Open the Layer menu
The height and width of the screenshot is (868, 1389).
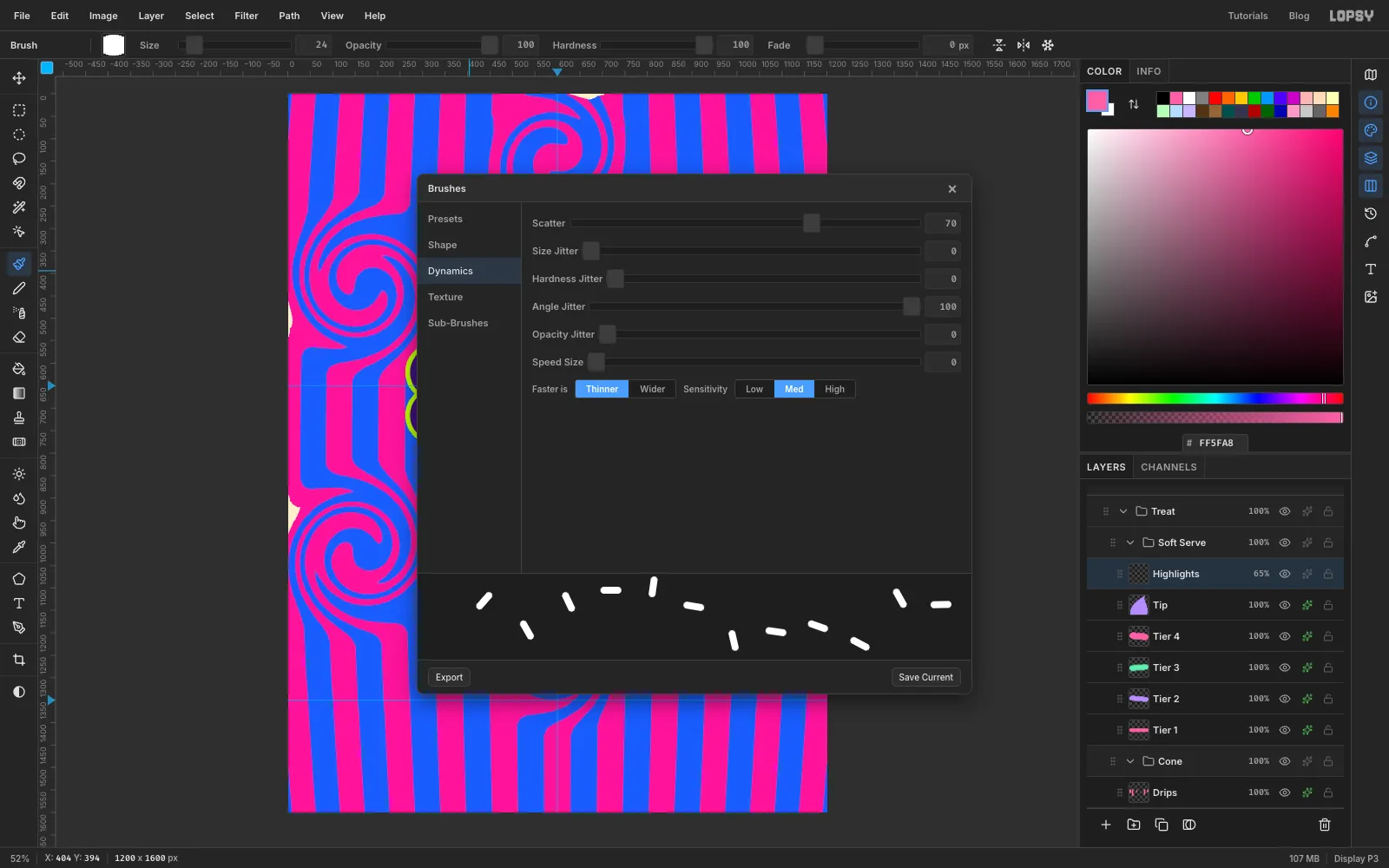151,16
